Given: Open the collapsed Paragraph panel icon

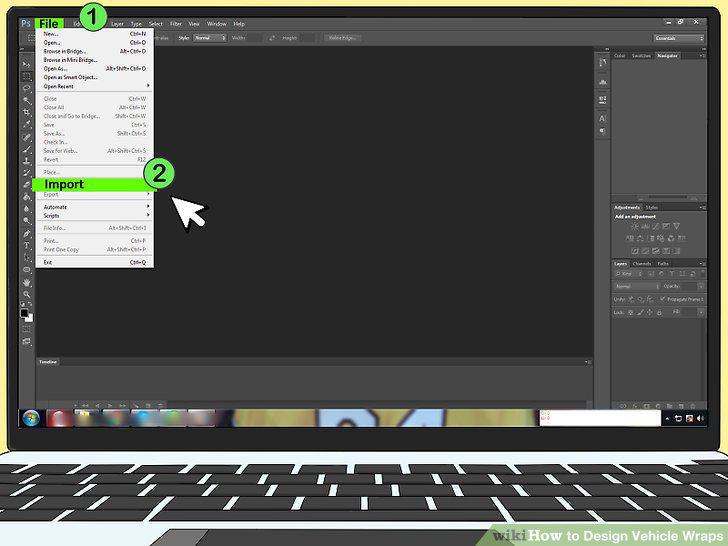Looking at the screenshot, I should pyautogui.click(x=602, y=131).
